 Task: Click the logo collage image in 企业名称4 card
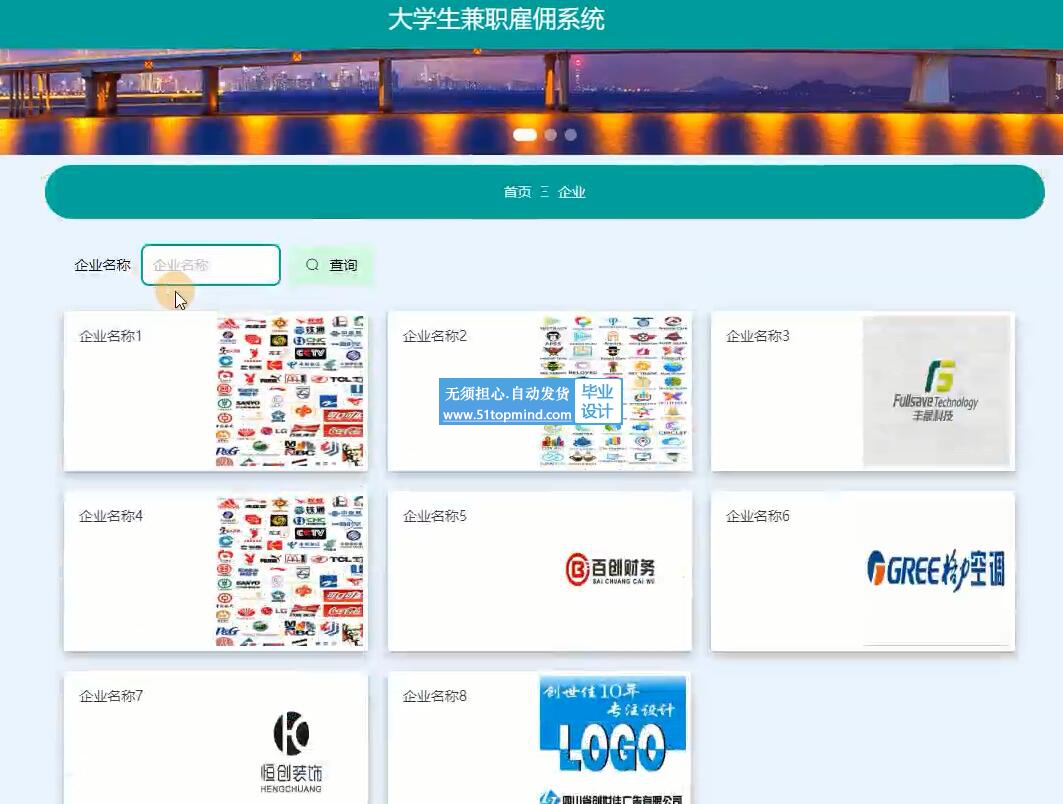point(289,571)
